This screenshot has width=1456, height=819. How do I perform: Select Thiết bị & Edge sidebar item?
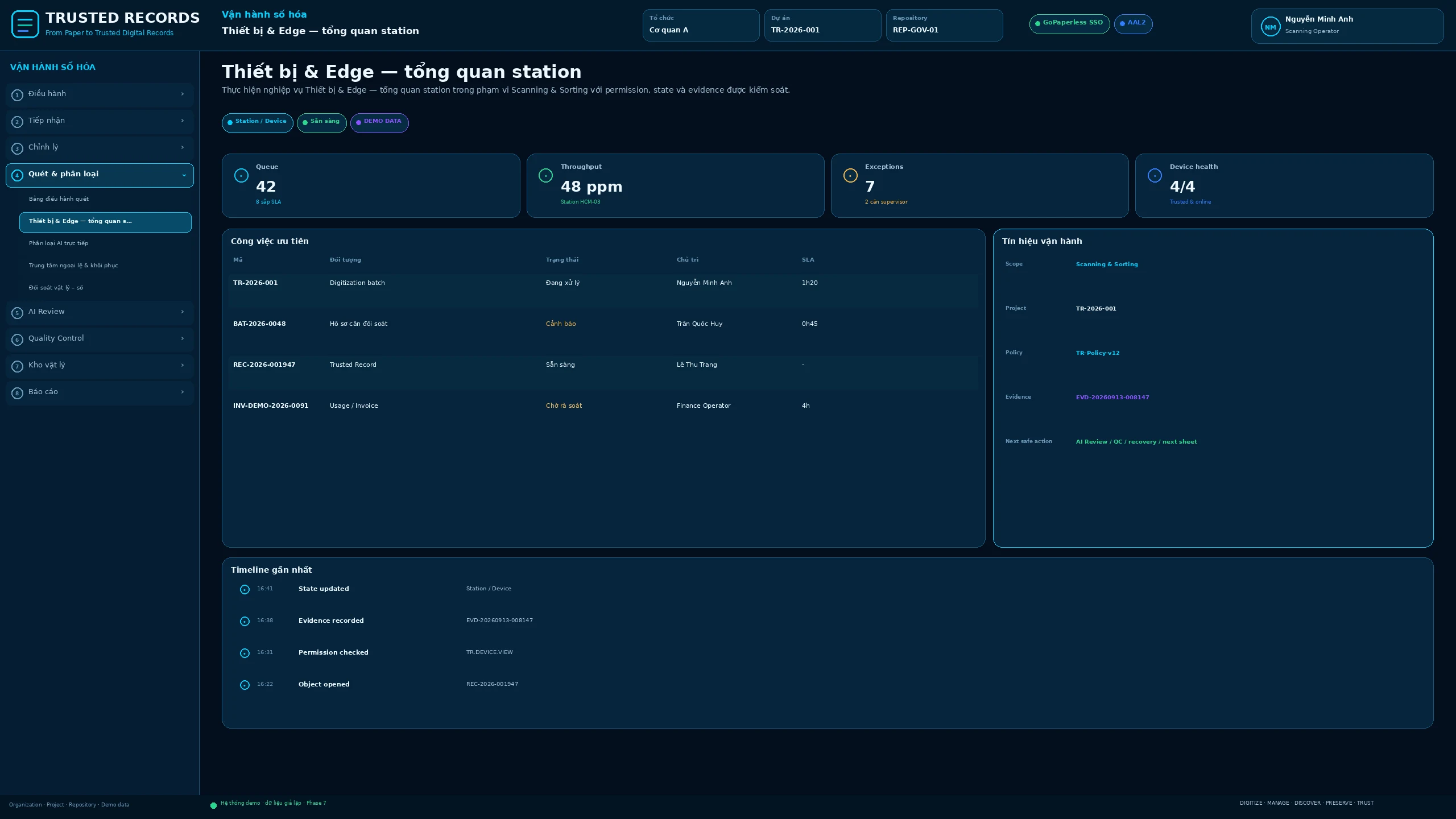click(105, 222)
